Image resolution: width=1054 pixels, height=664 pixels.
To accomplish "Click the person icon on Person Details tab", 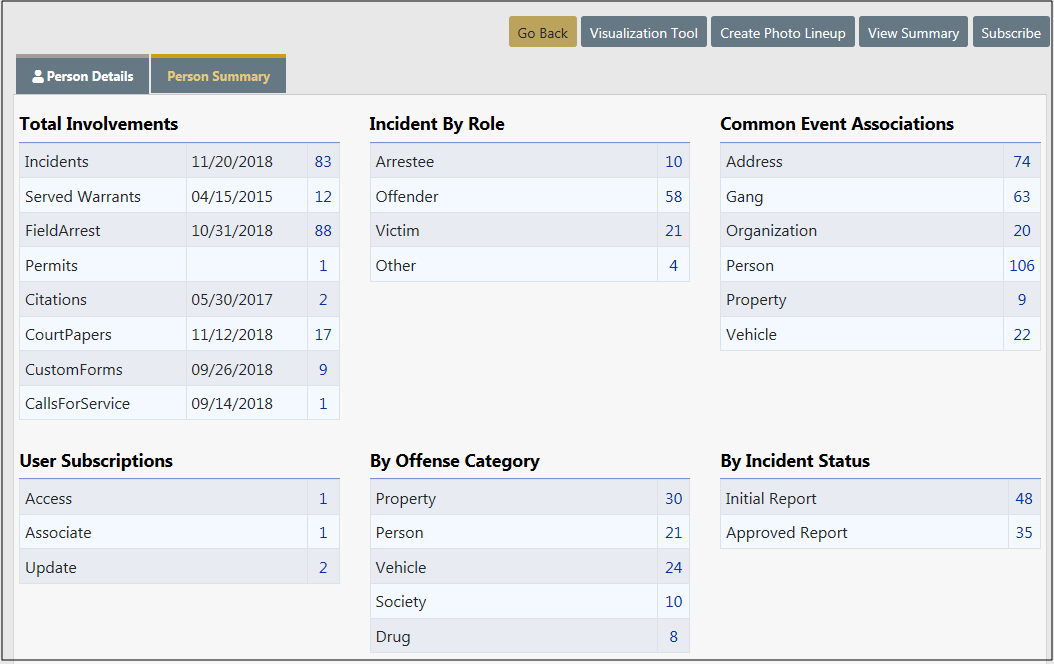I will pos(38,76).
